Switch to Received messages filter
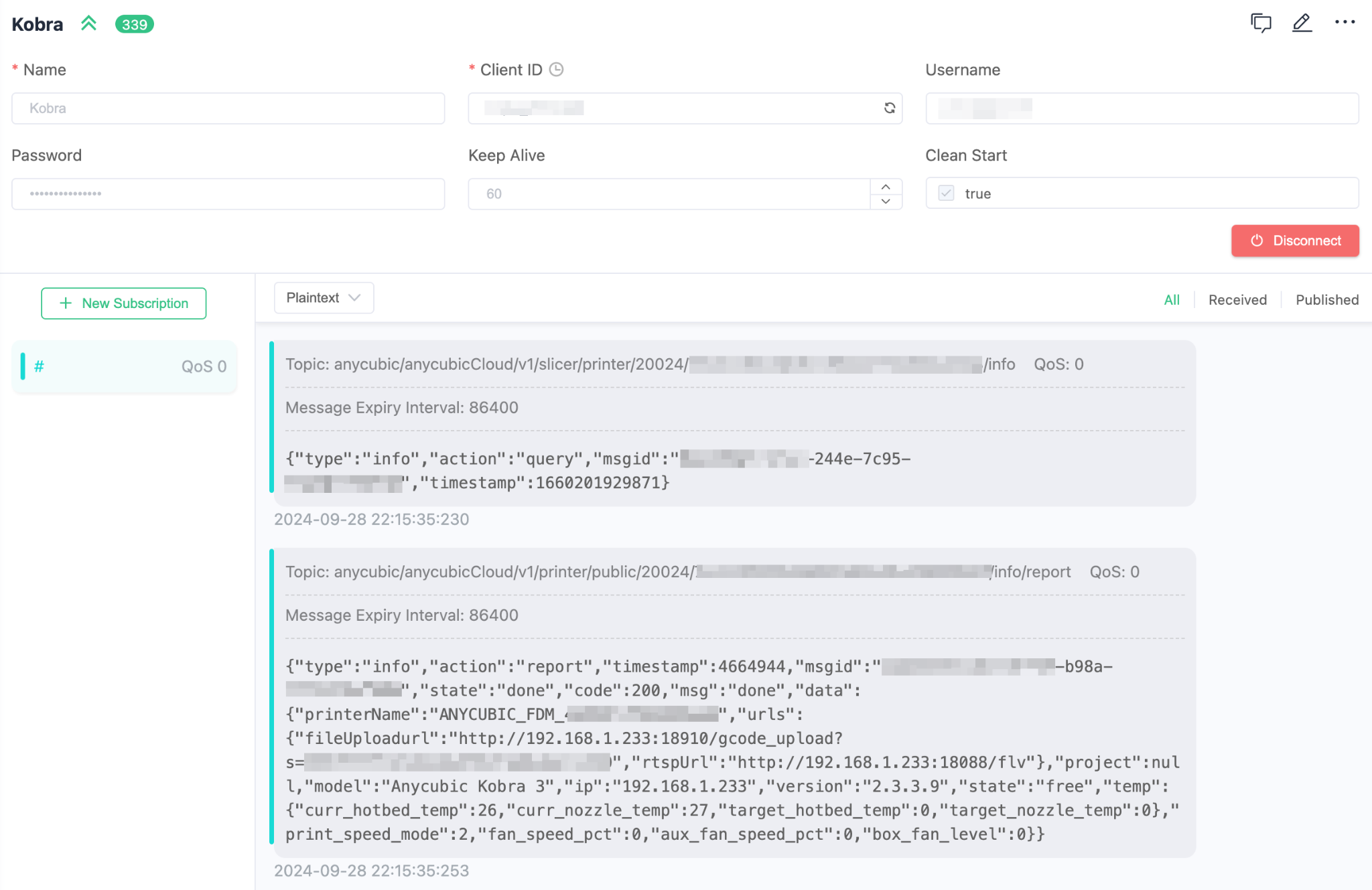The height and width of the screenshot is (890, 1372). (x=1237, y=300)
